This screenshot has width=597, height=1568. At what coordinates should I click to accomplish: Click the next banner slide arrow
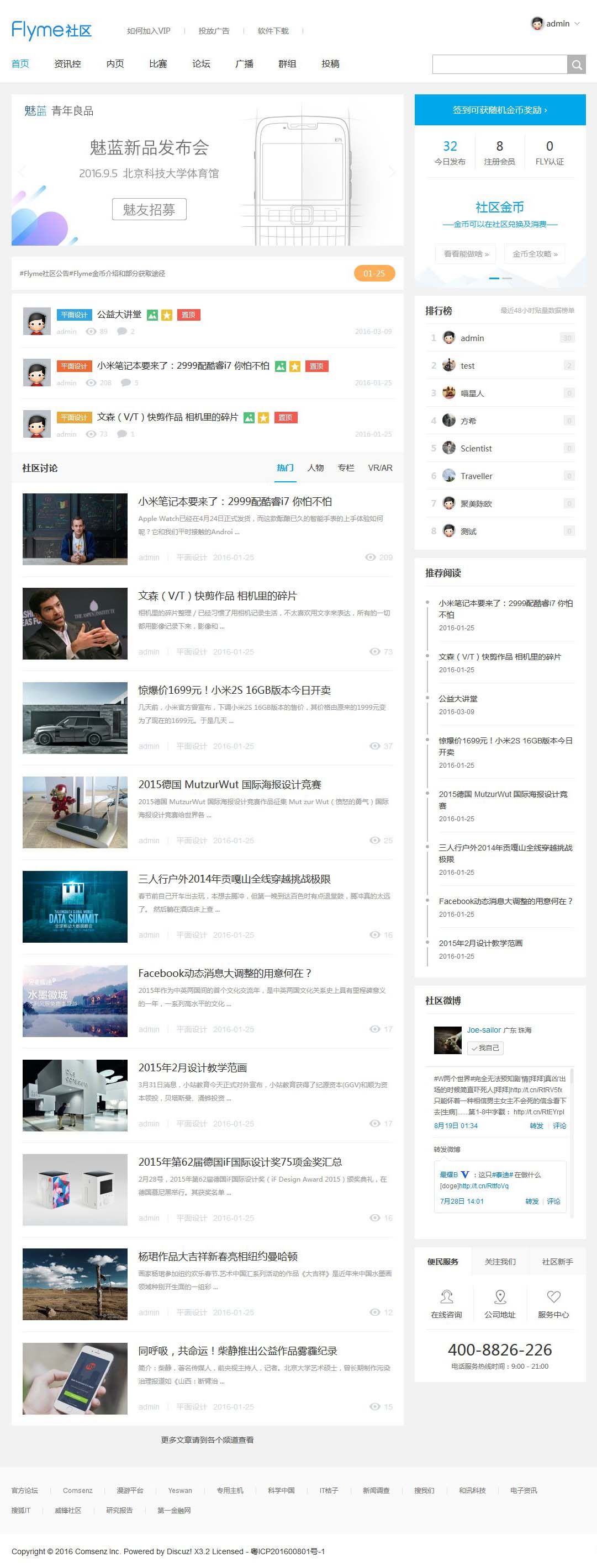[x=392, y=171]
